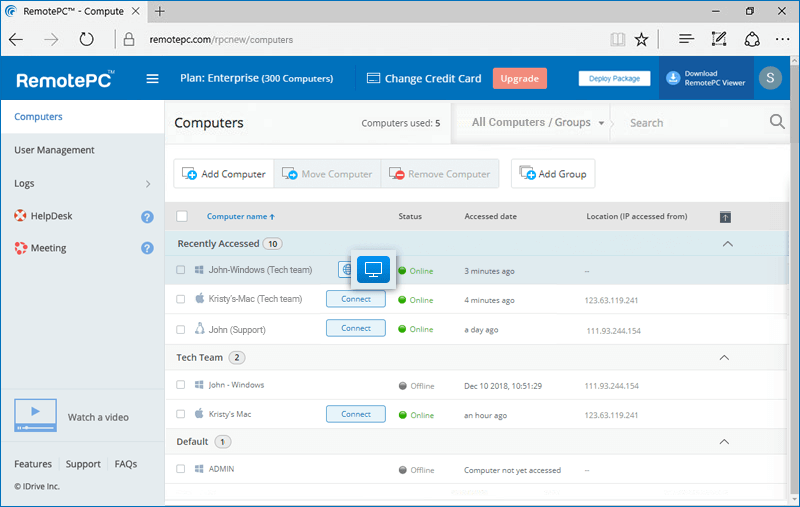
Task: Click the Download RemotePC Viewer icon
Action: [673, 78]
